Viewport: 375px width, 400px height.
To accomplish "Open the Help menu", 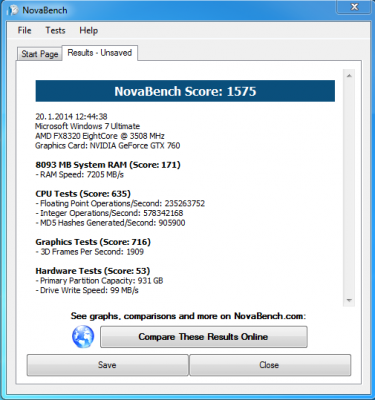I will (88, 30).
